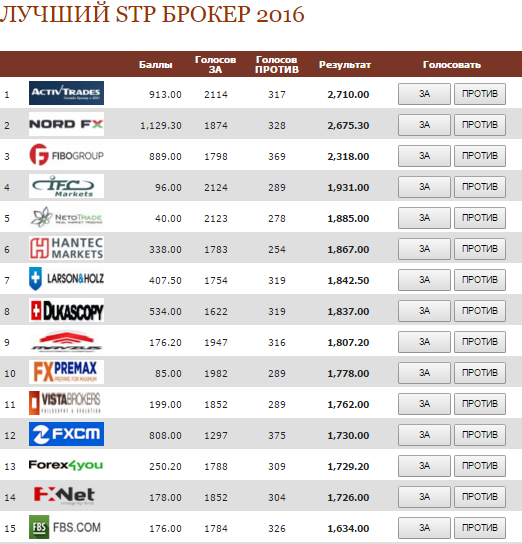The image size is (522, 544).
Task: Vote ЗА for VistaBrokers
Action: pyautogui.click(x=424, y=403)
